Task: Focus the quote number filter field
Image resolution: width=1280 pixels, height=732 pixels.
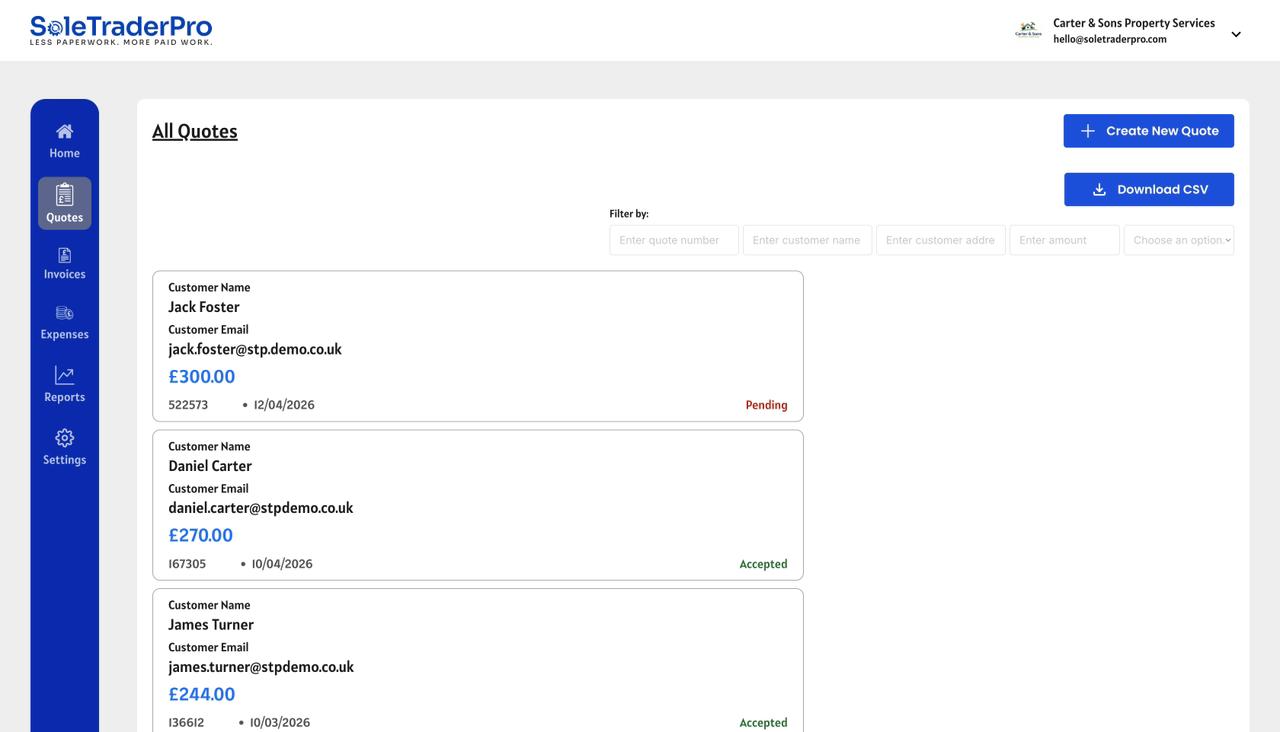Action: (x=673, y=240)
